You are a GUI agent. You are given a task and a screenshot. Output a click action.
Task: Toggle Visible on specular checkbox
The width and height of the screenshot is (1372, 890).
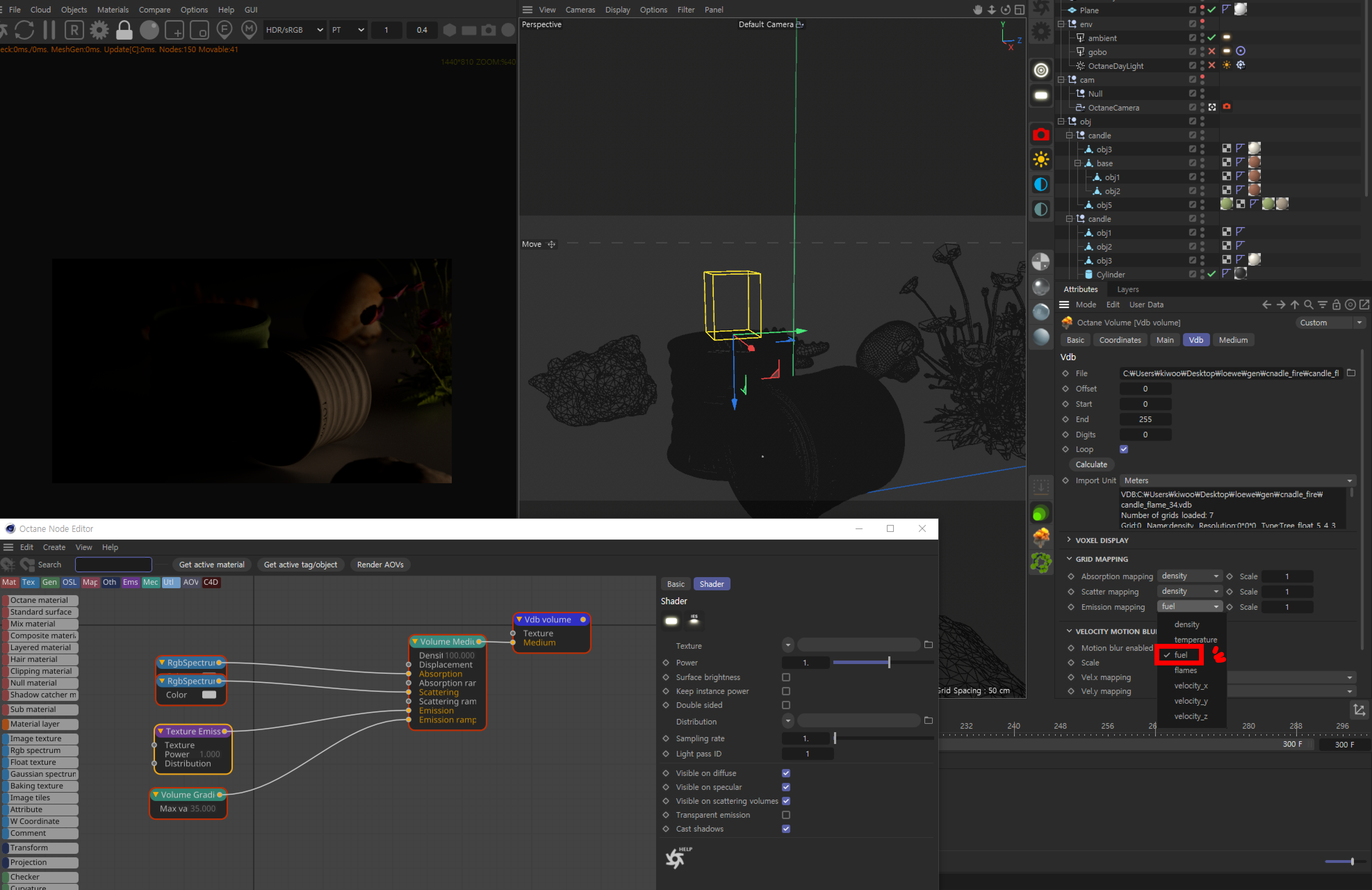pos(786,787)
